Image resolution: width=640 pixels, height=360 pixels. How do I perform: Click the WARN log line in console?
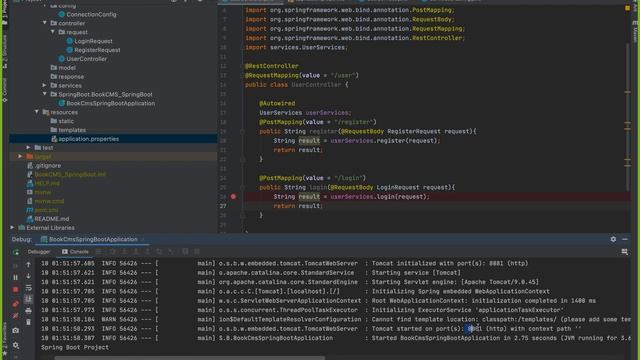335,319
